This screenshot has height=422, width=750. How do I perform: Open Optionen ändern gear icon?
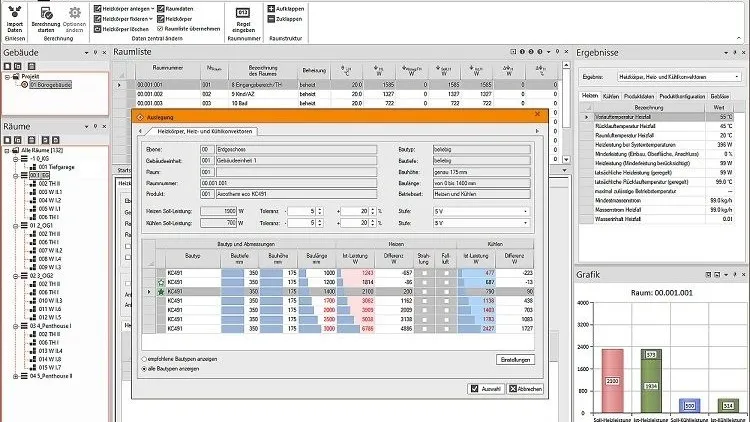tap(75, 13)
